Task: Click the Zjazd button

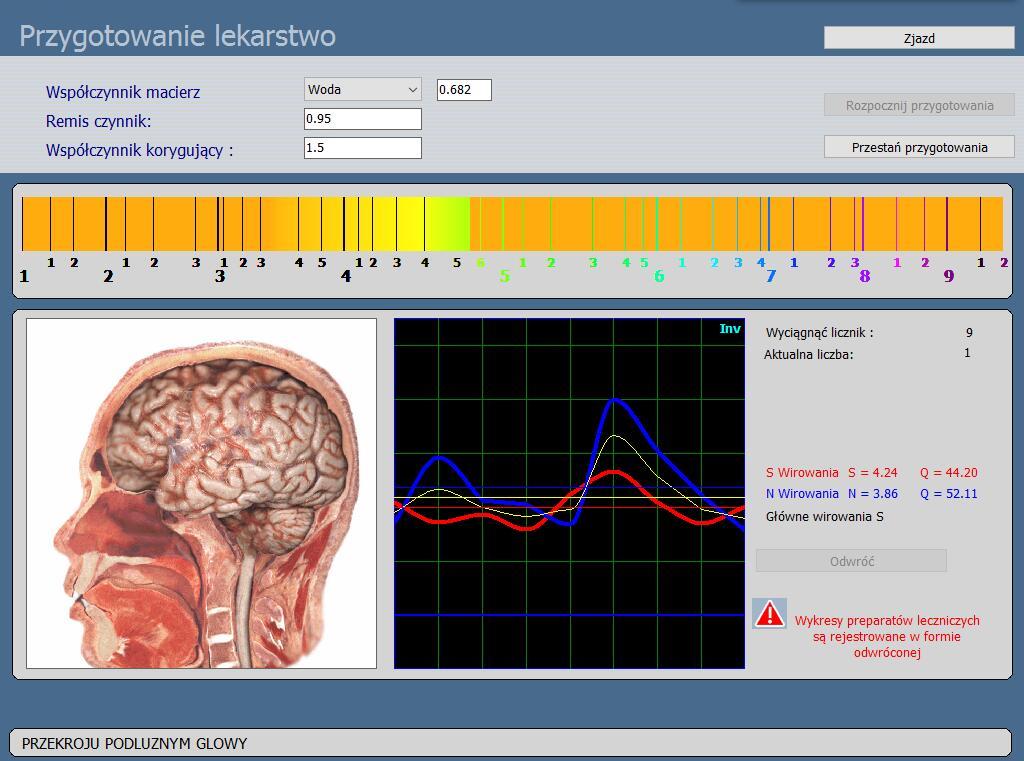Action: pos(919,38)
